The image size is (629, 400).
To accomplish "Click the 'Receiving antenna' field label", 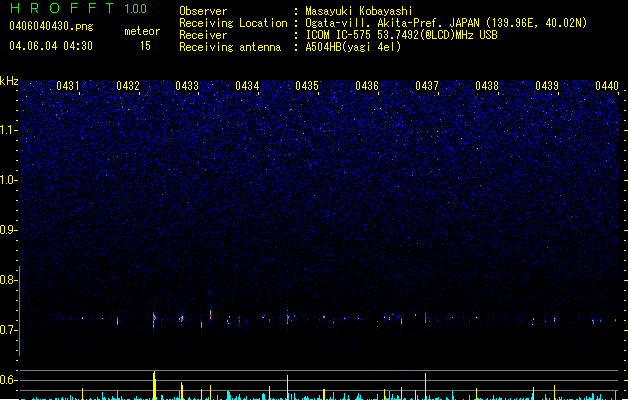I will [230, 47].
